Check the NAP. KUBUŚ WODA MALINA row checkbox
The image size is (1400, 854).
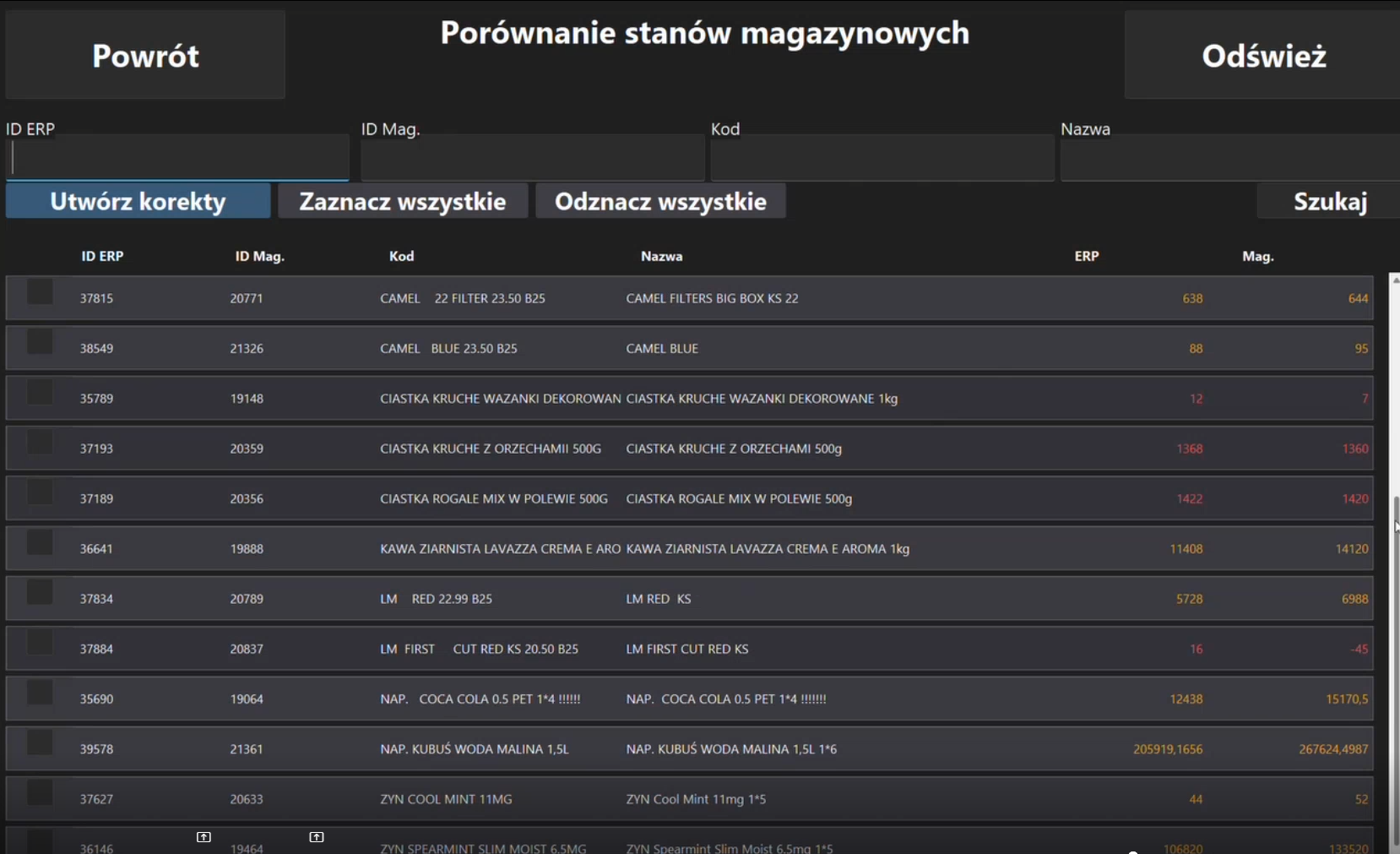[40, 742]
